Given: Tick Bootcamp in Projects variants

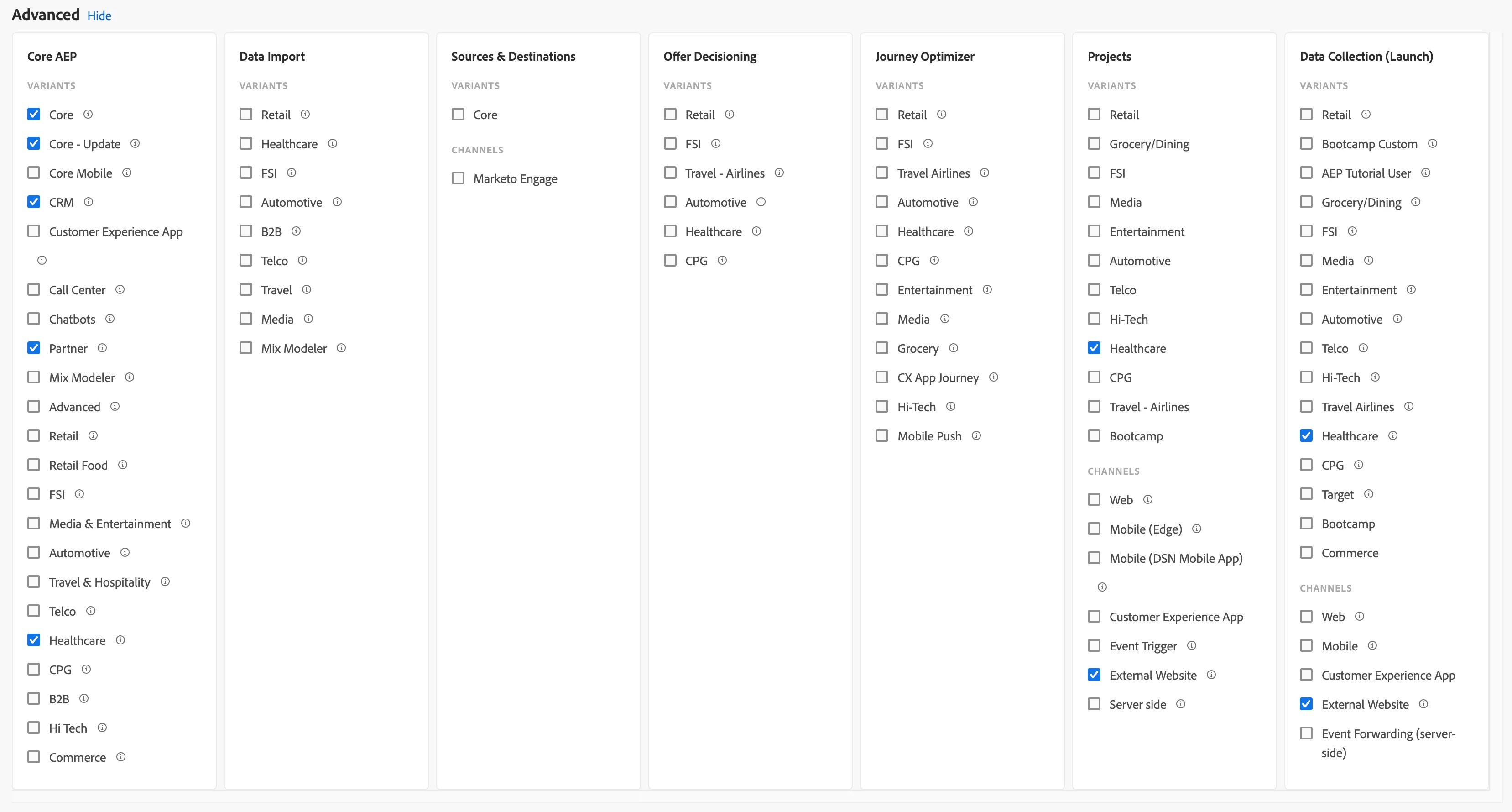Looking at the screenshot, I should tap(1094, 435).
